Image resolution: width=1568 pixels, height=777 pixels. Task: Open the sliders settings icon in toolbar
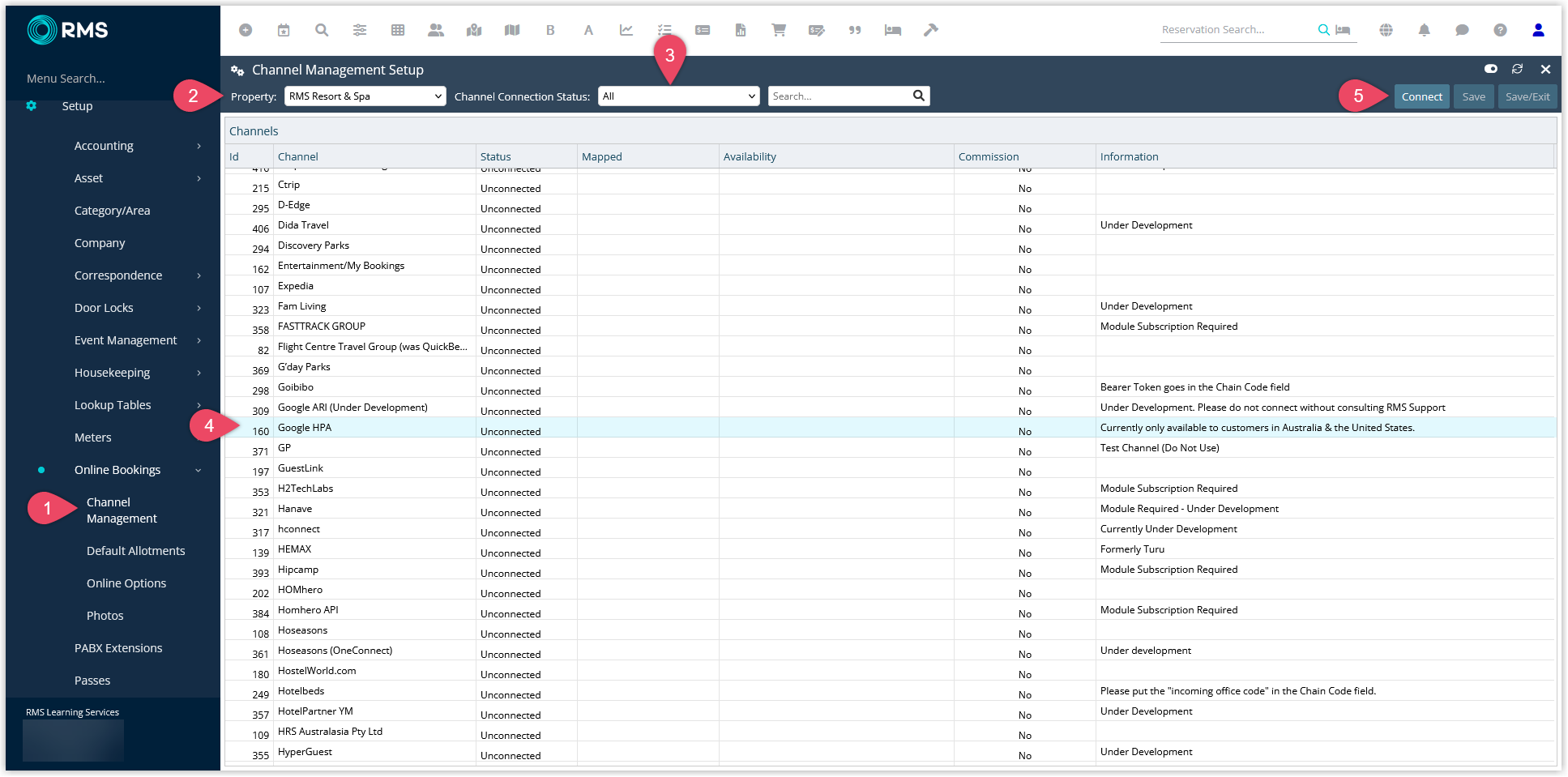coord(360,30)
